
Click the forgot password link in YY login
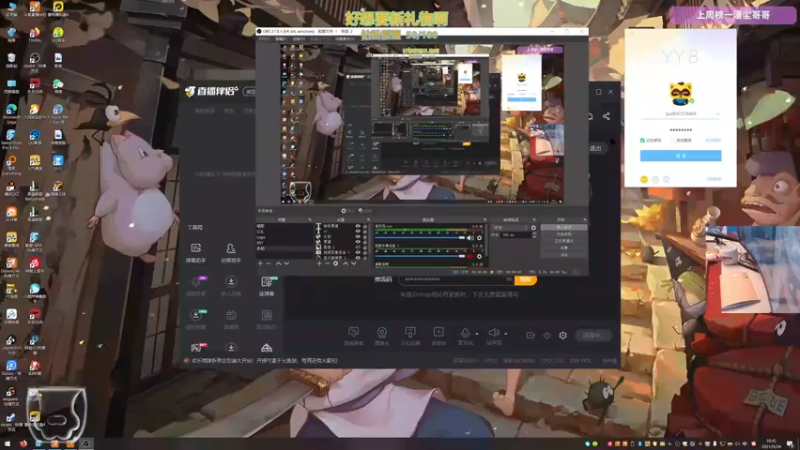[x=713, y=140]
